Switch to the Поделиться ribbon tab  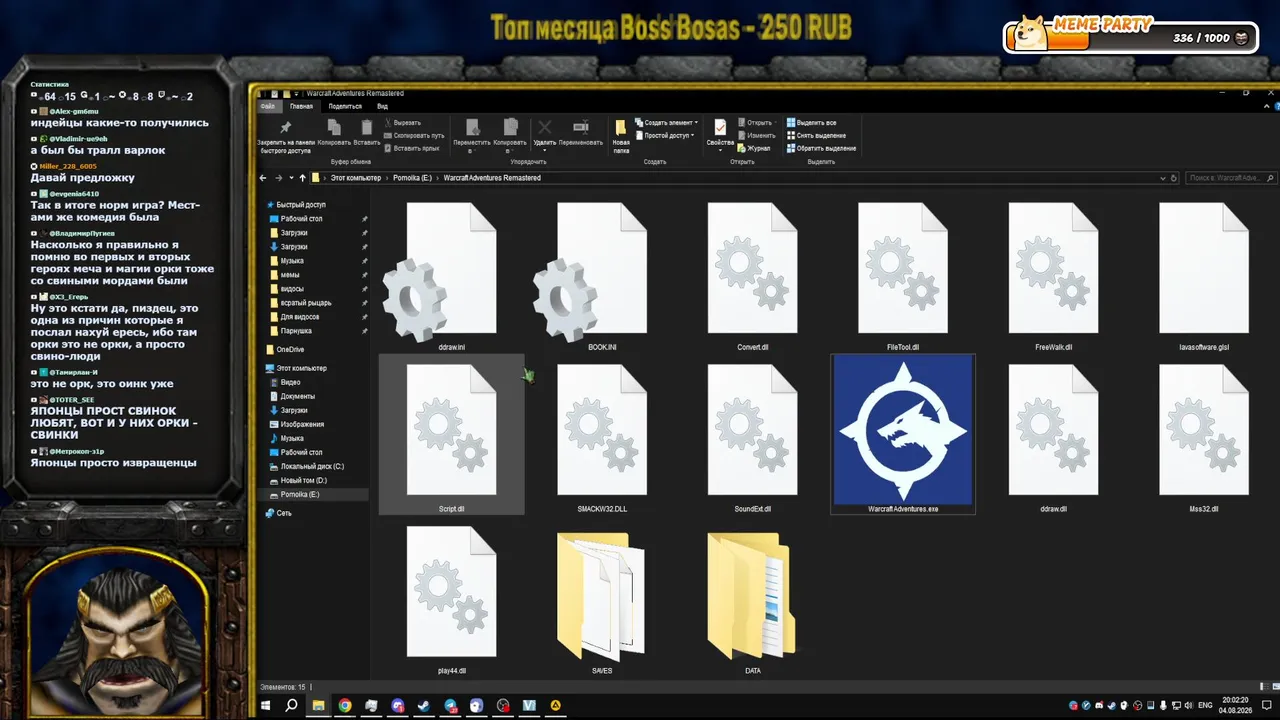tap(345, 106)
